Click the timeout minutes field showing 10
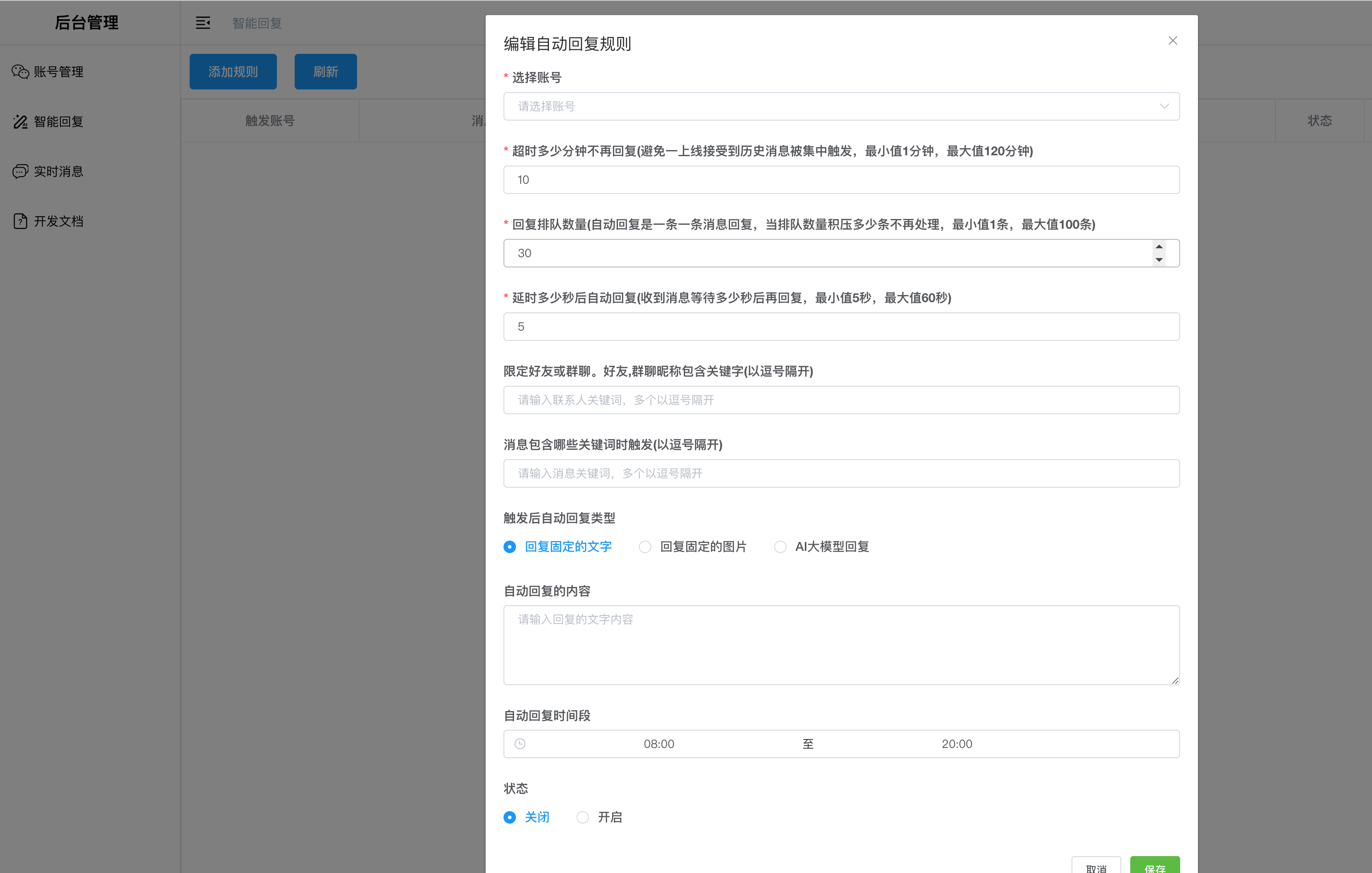The height and width of the screenshot is (873, 1372). (x=841, y=180)
